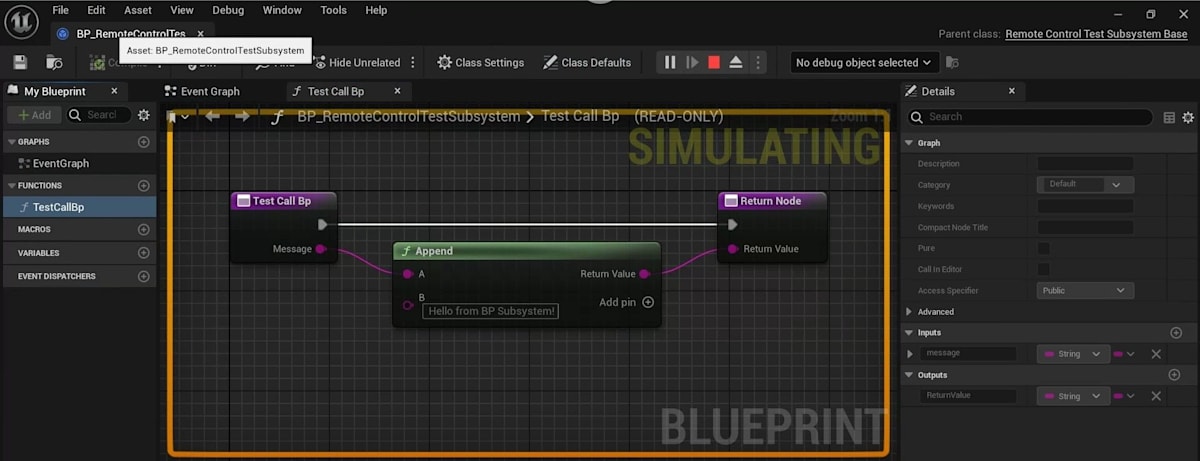This screenshot has height=461, width=1200.
Task: Open Details property matrix grid icon
Action: click(x=1170, y=117)
